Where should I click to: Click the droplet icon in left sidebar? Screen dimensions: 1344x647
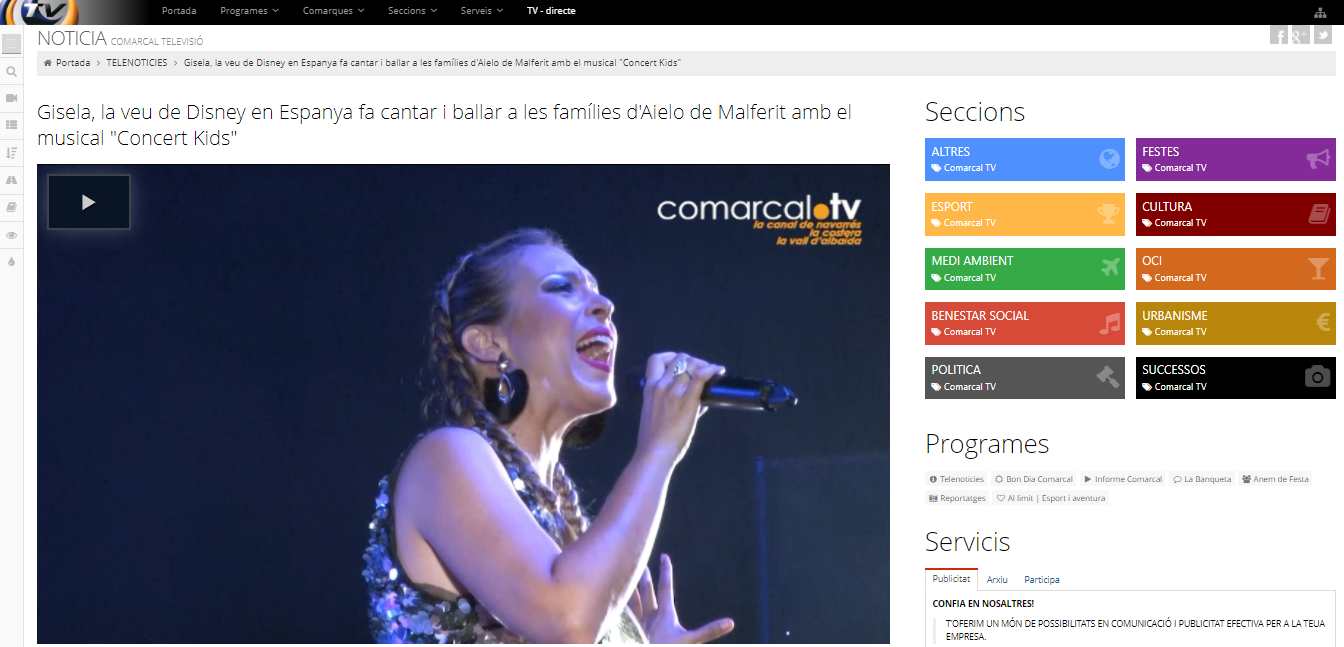(x=12, y=261)
